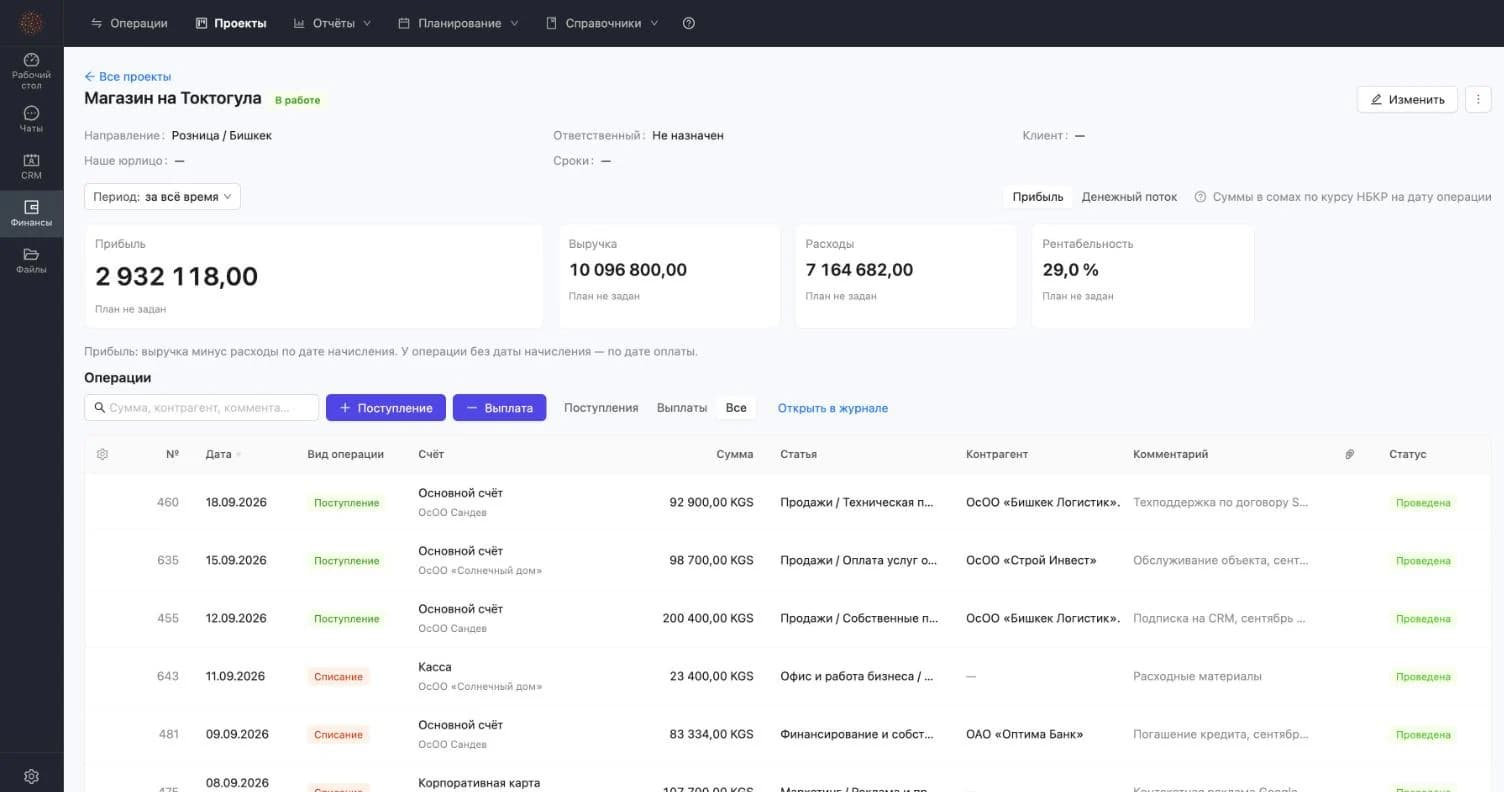
Task: Switch to Денежный поток view
Action: click(x=1129, y=197)
